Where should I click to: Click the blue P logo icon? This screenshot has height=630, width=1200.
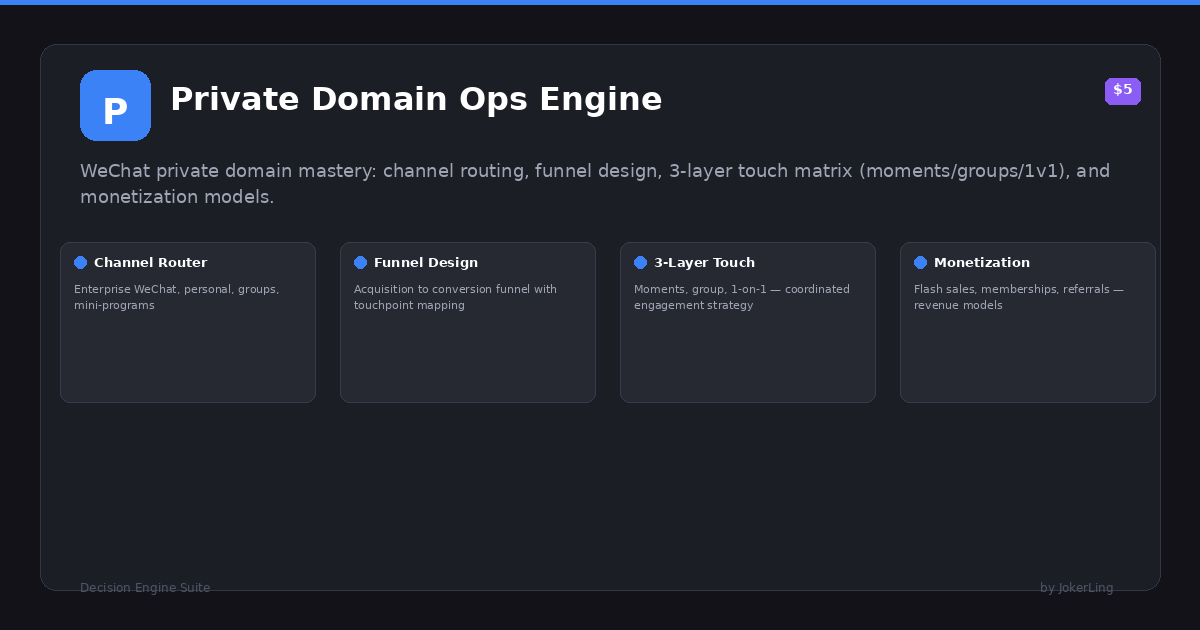(x=115, y=105)
